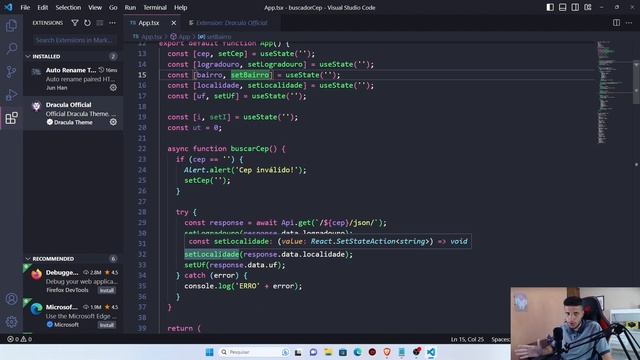Select the Extensions view icon in activity bar
Image resolution: width=640 pixels, height=360 pixels.
tap(11, 118)
